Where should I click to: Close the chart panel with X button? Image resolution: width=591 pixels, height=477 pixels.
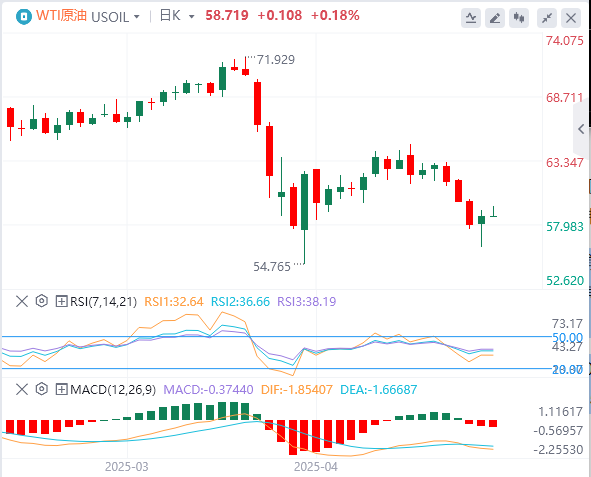click(x=571, y=18)
